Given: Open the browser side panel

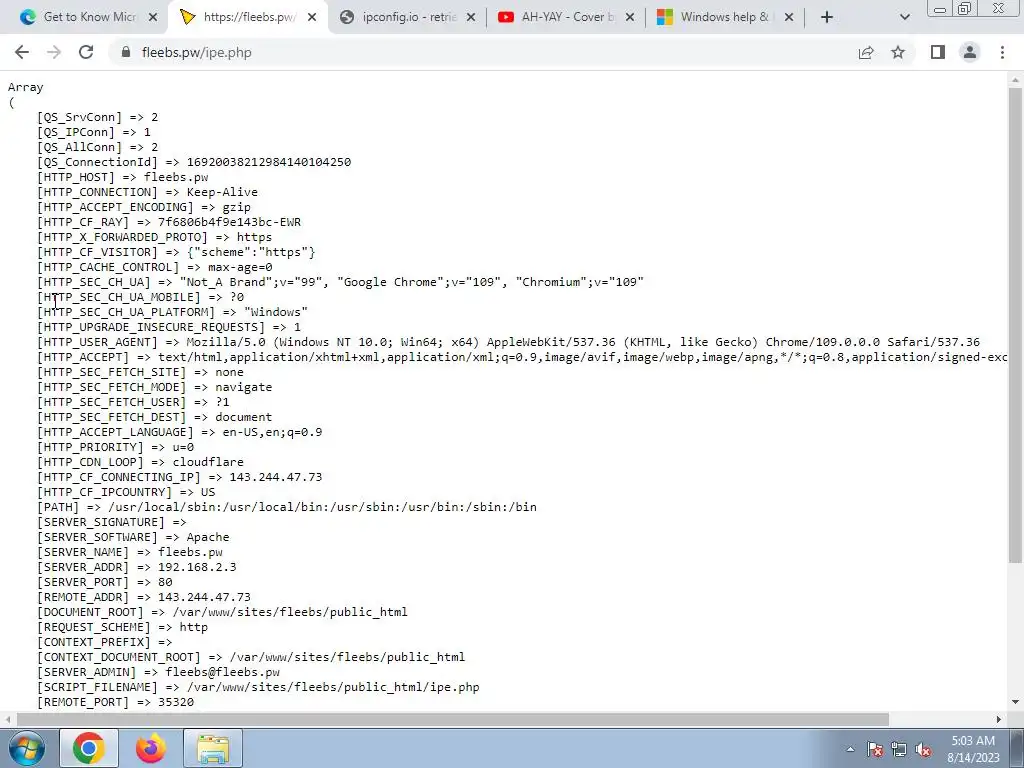Looking at the screenshot, I should tap(938, 52).
